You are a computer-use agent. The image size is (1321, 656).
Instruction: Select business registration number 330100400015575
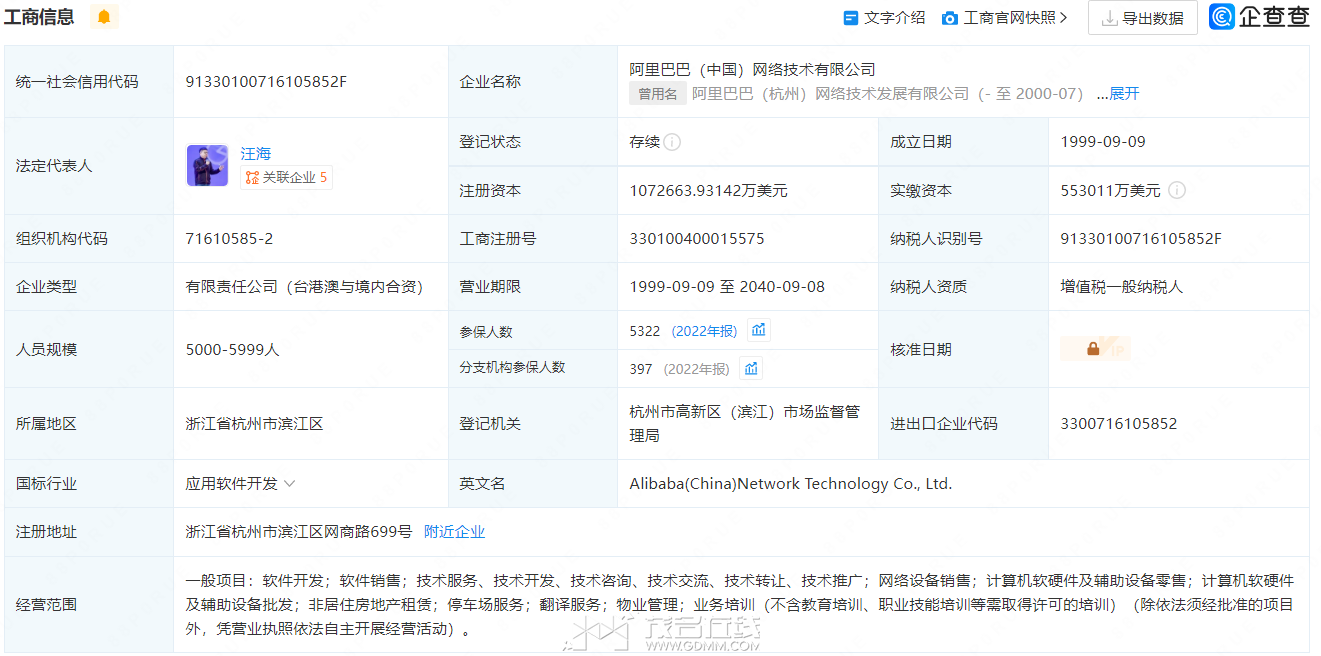click(697, 239)
